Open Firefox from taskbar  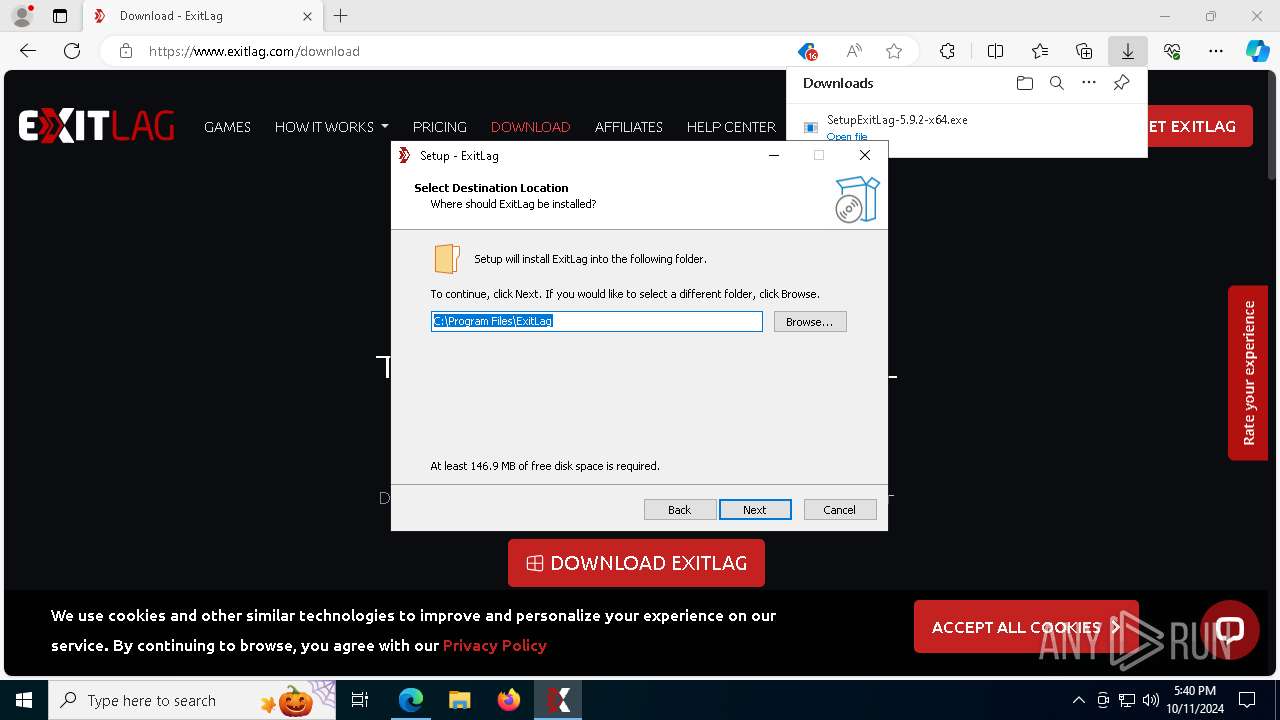point(509,700)
